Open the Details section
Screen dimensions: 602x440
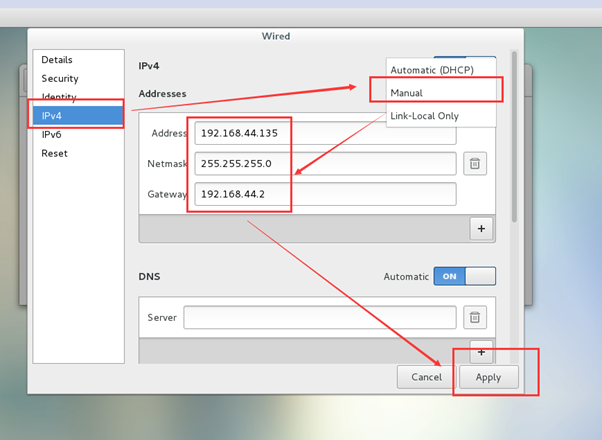(79, 60)
